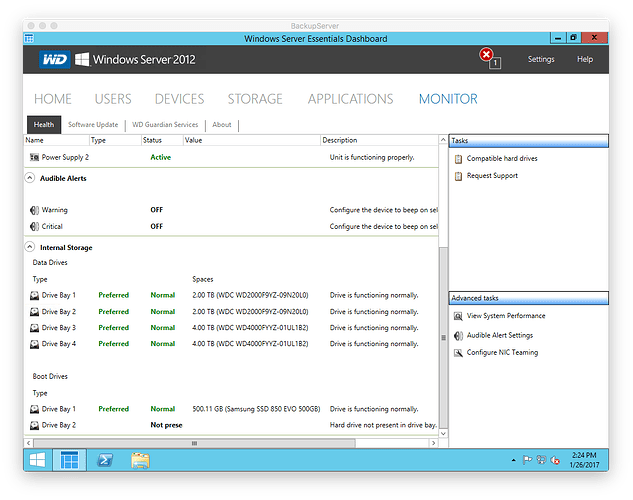Open Configure NIC Teaming link
The height and width of the screenshot is (500, 633).
pos(502,353)
